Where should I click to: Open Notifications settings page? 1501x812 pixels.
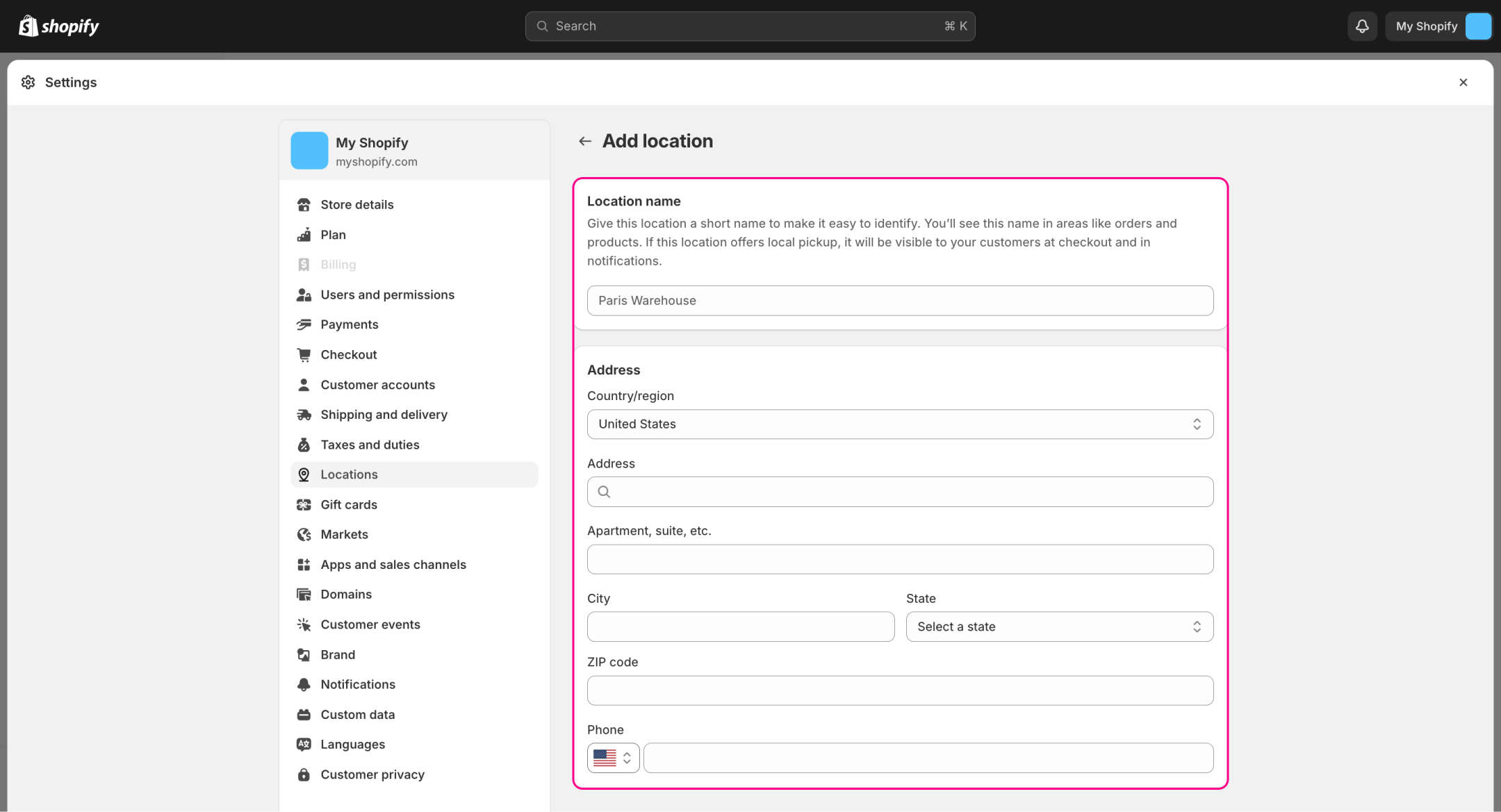pyautogui.click(x=357, y=684)
